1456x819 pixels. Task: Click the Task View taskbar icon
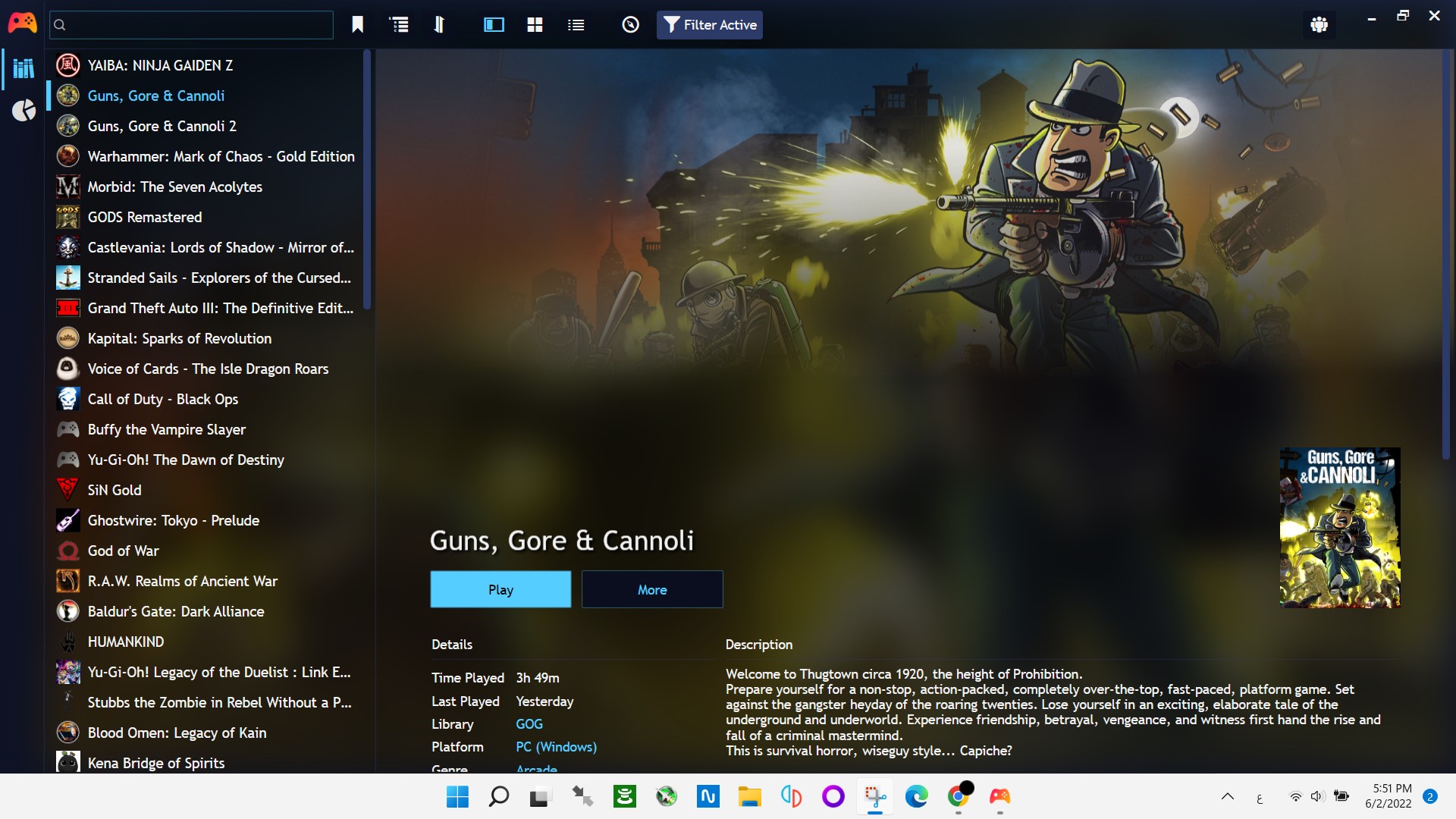point(539,796)
